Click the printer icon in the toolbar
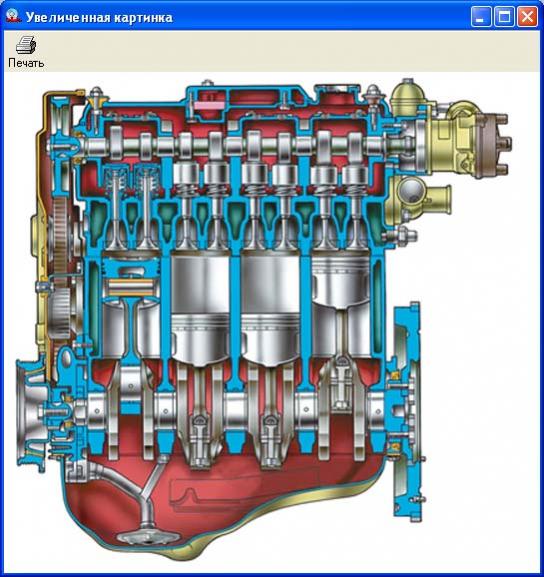This screenshot has height=577, width=544. pos(26,45)
